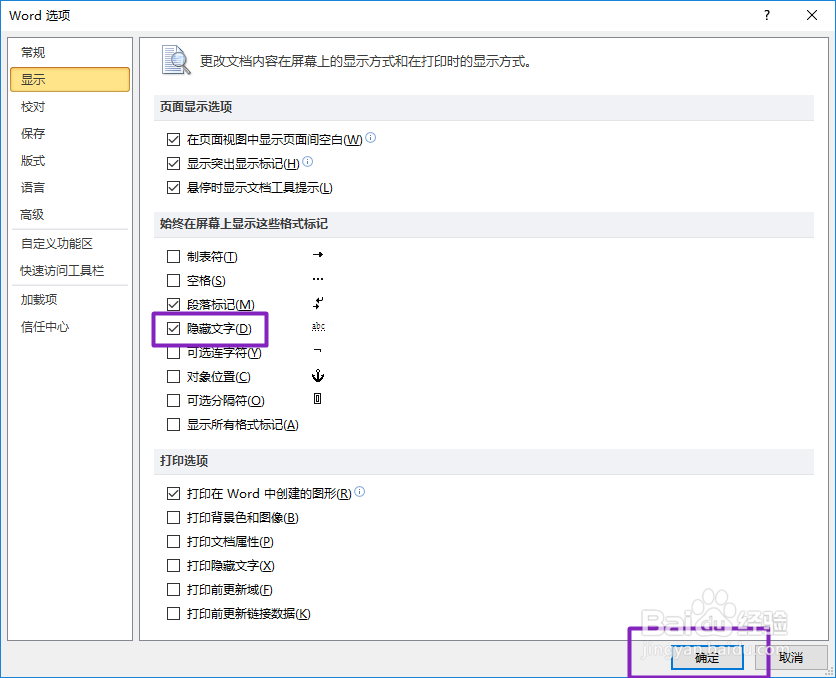Screen dimensions: 836x678
Task: Uncheck 段落标记 formatting mark
Action: 173,304
